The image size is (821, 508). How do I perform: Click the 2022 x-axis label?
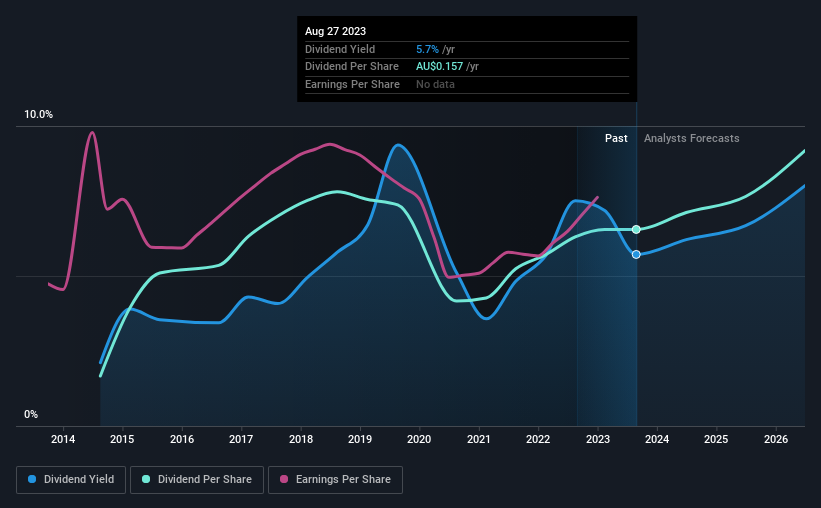tap(538, 439)
